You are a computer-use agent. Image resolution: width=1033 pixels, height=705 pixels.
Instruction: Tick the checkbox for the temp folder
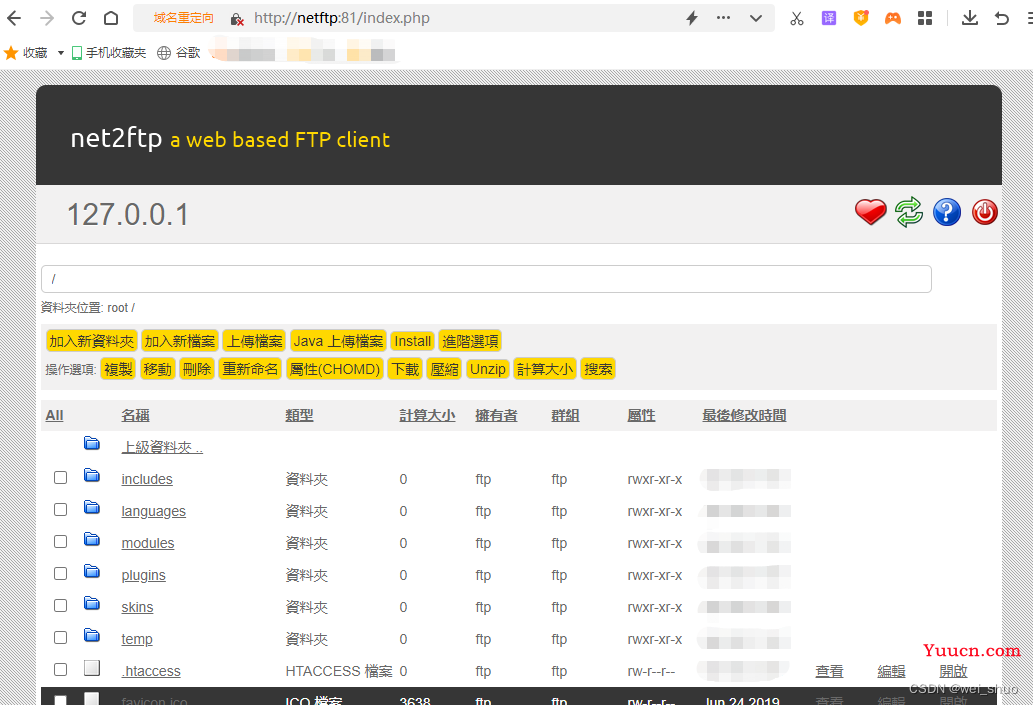pyautogui.click(x=61, y=637)
